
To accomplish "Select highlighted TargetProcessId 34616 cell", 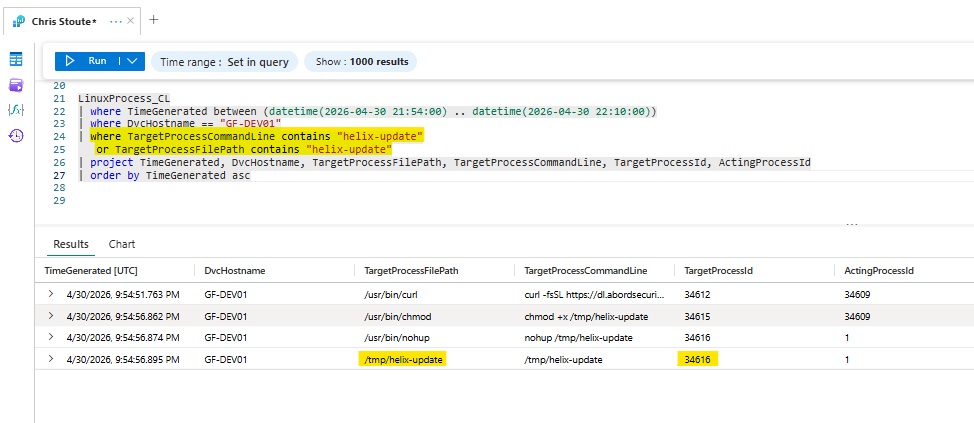I will click(x=698, y=360).
